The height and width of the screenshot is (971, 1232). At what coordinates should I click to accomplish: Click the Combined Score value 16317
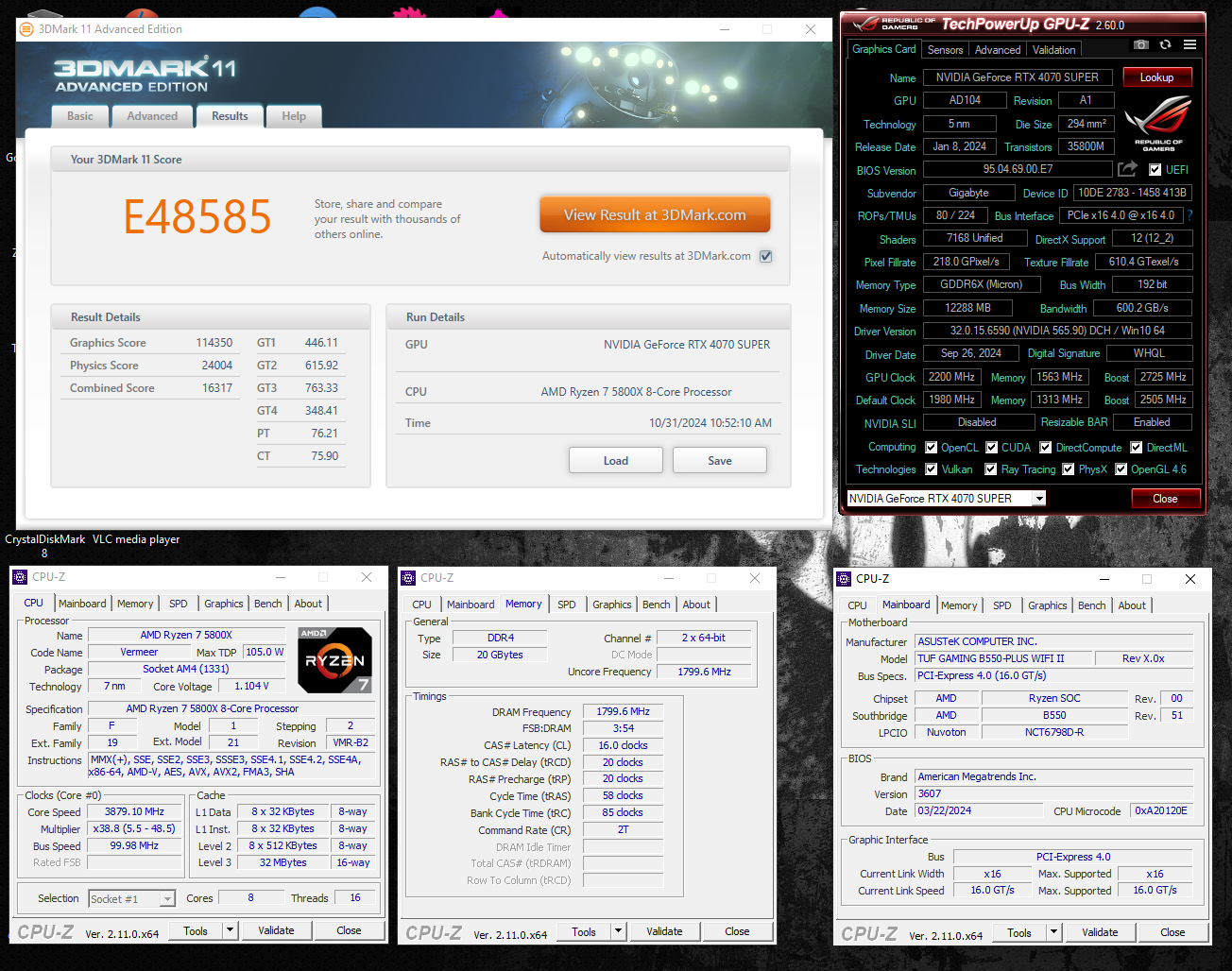216,388
